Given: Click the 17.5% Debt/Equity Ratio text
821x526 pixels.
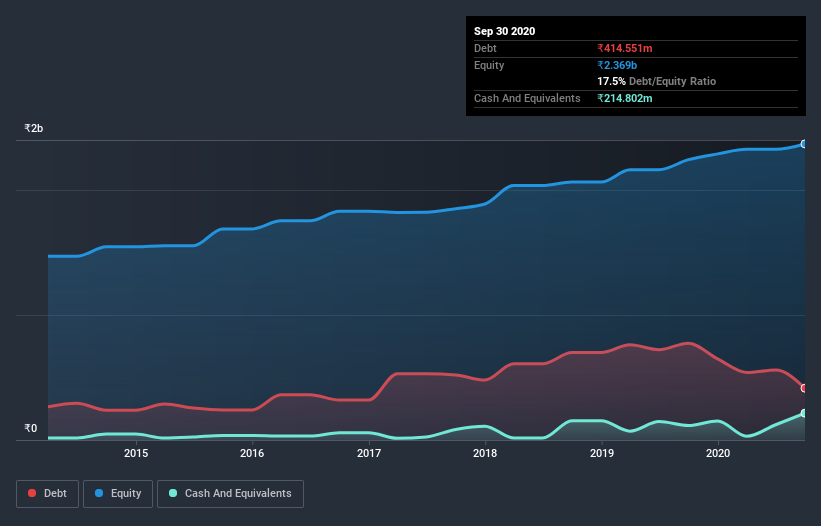Looking at the screenshot, I should pos(657,81).
